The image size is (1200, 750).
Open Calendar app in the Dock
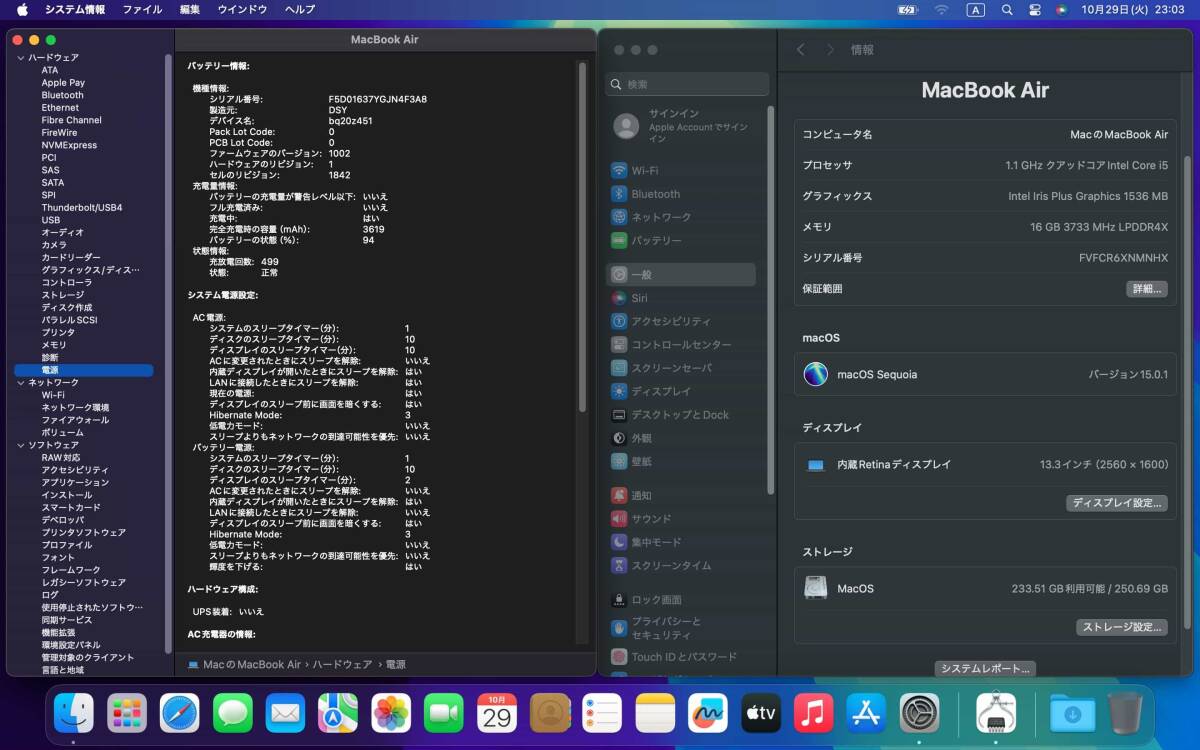click(497, 713)
